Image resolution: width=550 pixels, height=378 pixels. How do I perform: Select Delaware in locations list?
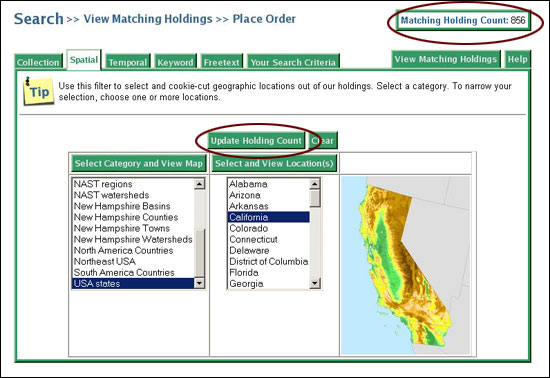(269, 250)
